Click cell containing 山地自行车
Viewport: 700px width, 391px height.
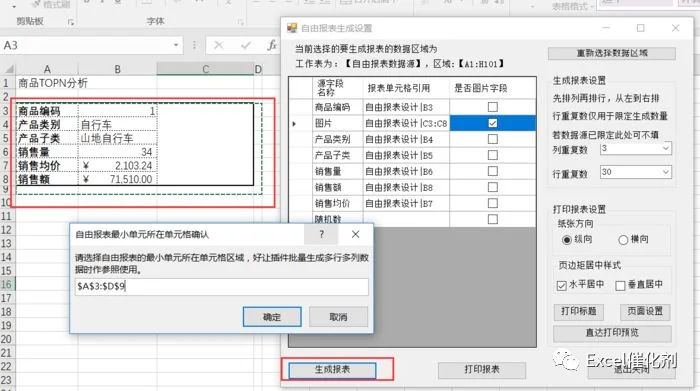point(117,138)
